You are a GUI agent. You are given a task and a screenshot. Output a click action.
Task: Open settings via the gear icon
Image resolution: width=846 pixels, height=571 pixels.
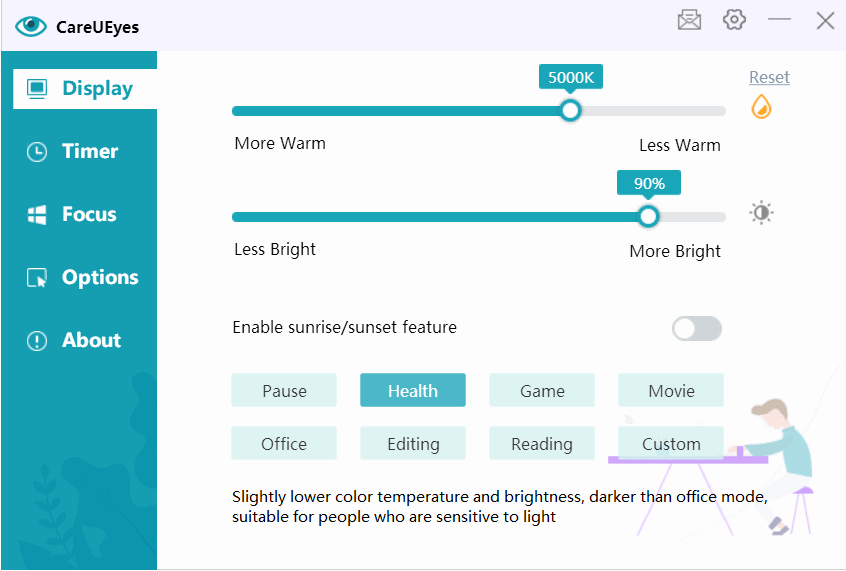point(734,20)
